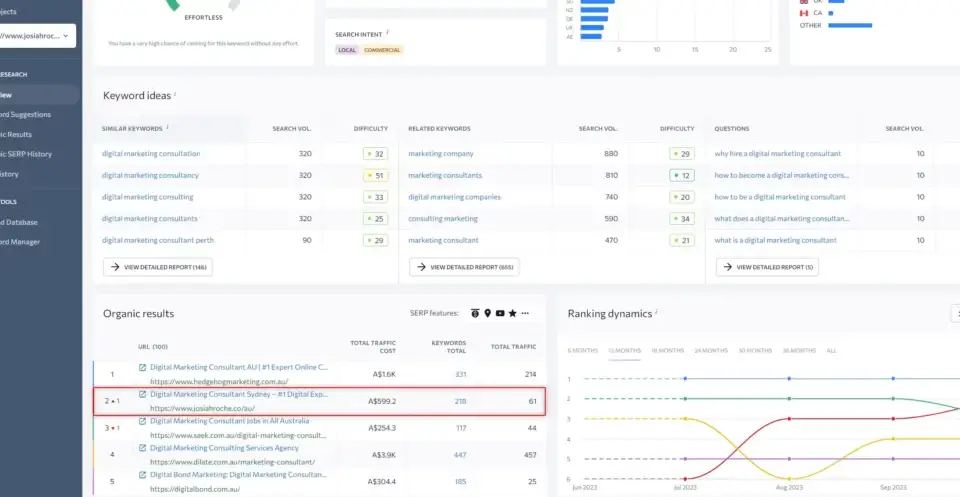Image resolution: width=960 pixels, height=497 pixels.
Task: Select the 12 Months ranking range tab
Action: 624,351
